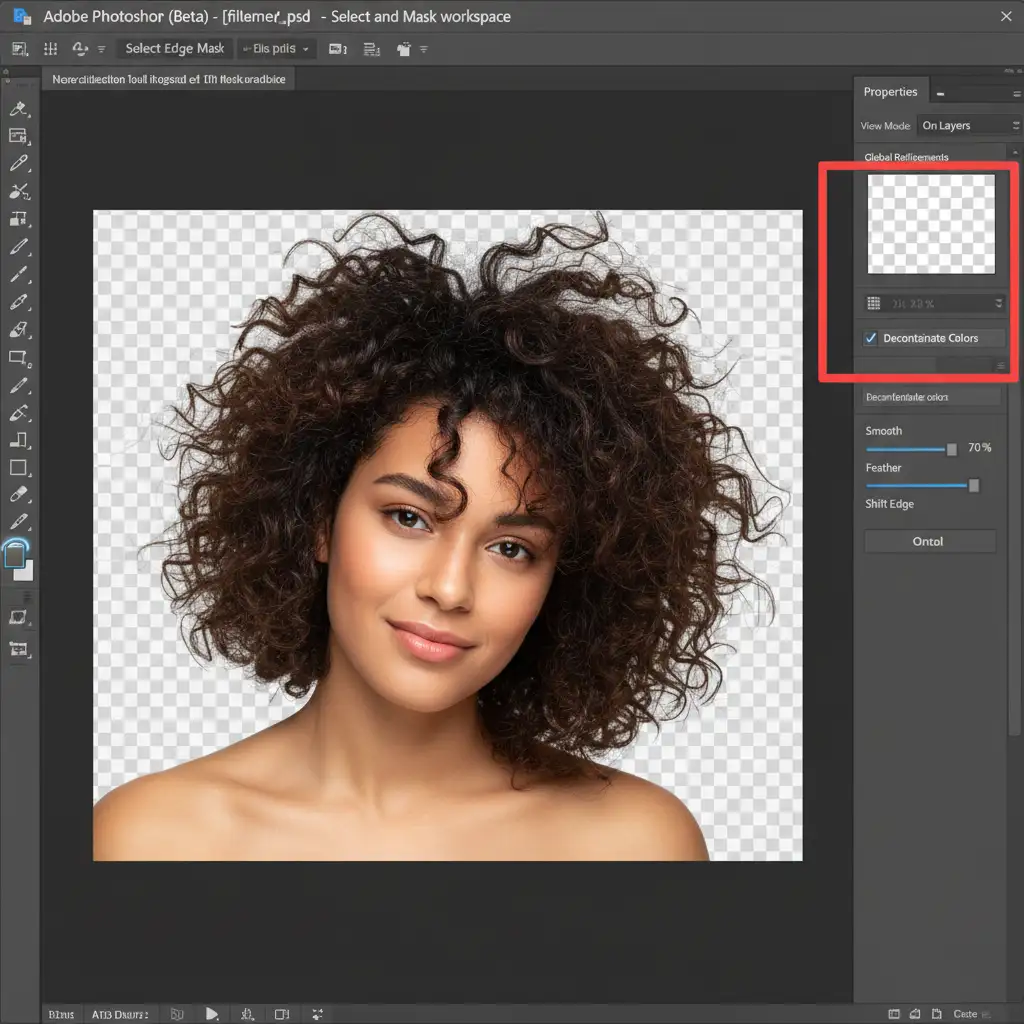Click the bottom-most tool icon in left toolbar
The image size is (1024, 1024).
(18, 649)
